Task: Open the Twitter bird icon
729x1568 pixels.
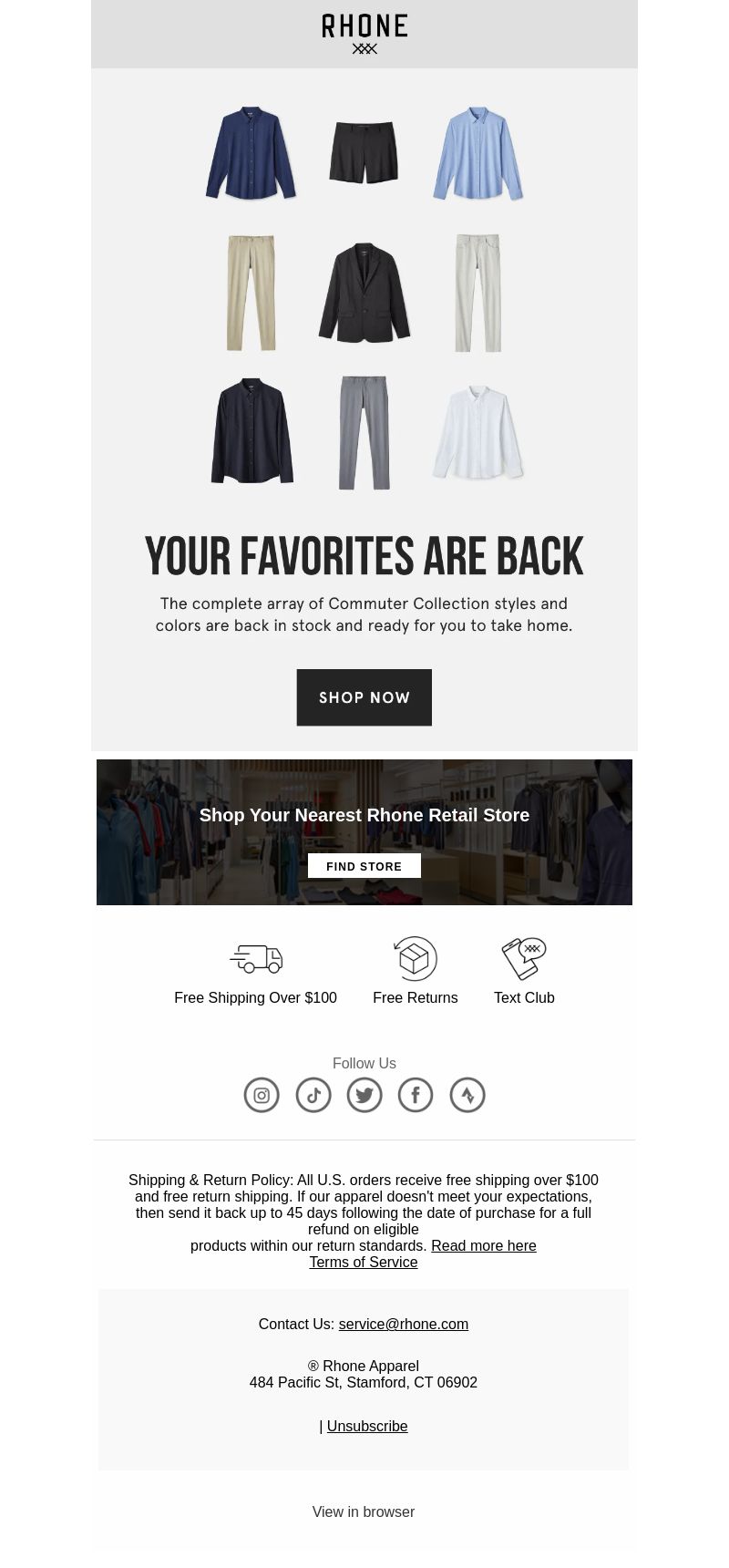Action: [364, 1095]
